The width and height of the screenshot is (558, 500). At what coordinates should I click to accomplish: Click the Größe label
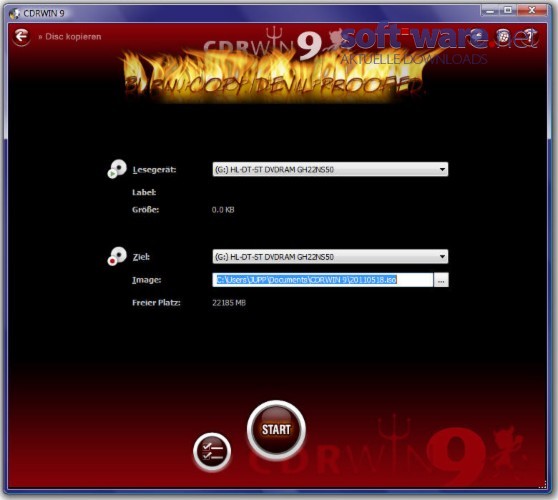pyautogui.click(x=146, y=210)
